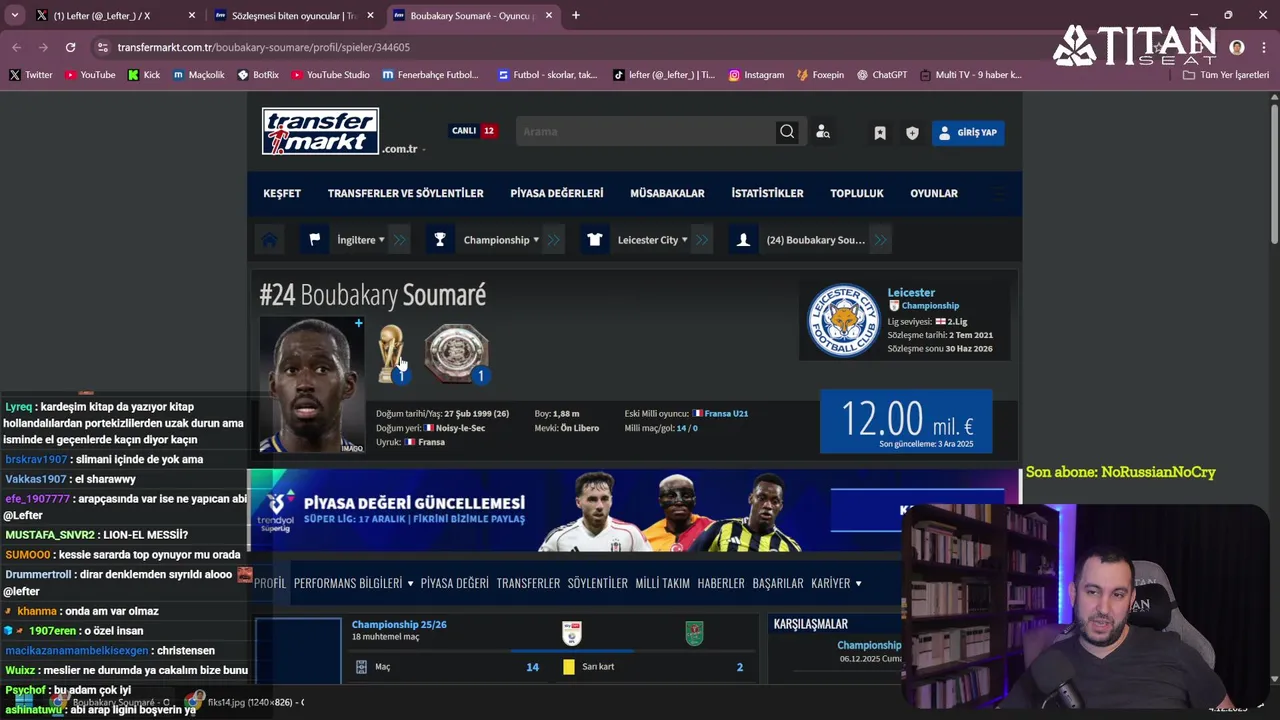Screen dimensions: 1280x720
Task: Open the World Cup trophy achievement icon
Action: coord(391,353)
